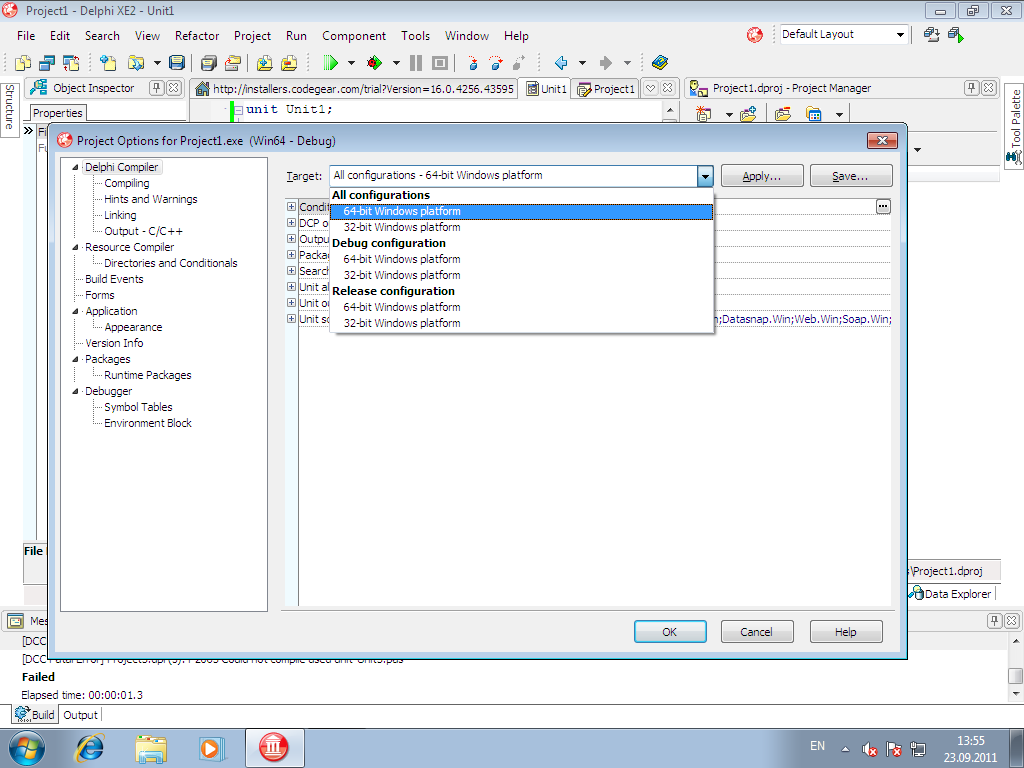The image size is (1024, 768).
Task: Click the Program Reset stop icon
Action: (440, 63)
